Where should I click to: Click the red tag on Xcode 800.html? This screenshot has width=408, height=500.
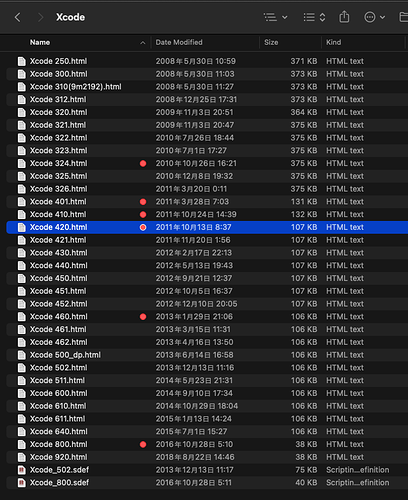point(143,444)
